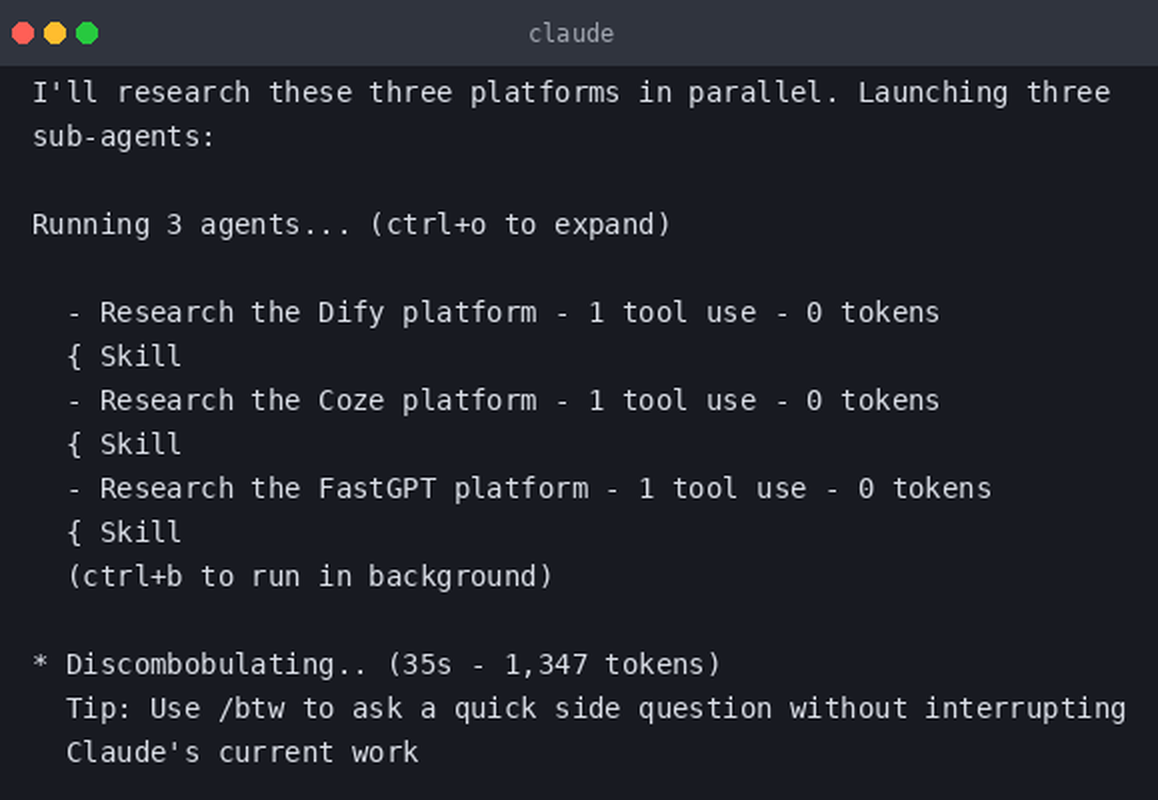The height and width of the screenshot is (800, 1158).
Task: Click the yellow minimize window button
Action: click(x=55, y=33)
